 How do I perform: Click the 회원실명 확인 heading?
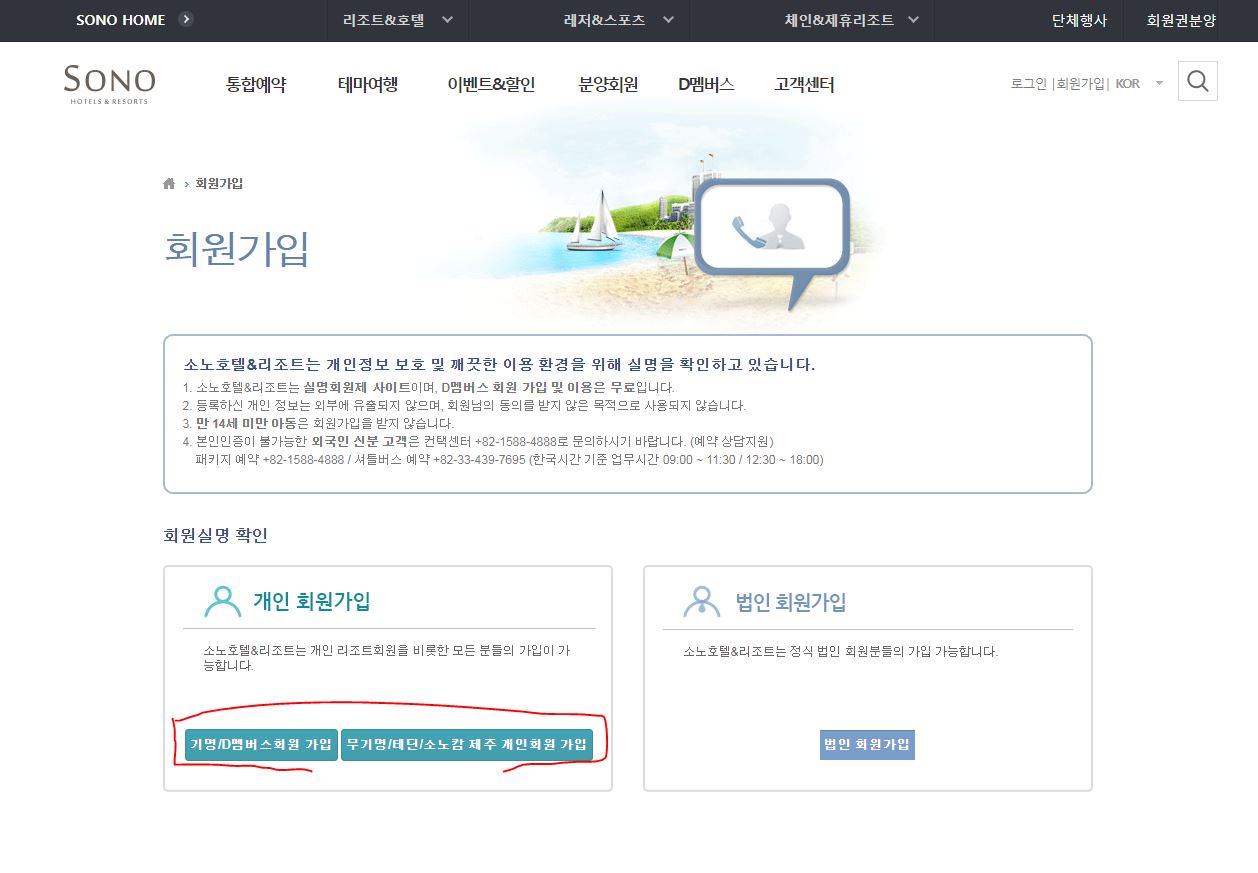[x=215, y=536]
